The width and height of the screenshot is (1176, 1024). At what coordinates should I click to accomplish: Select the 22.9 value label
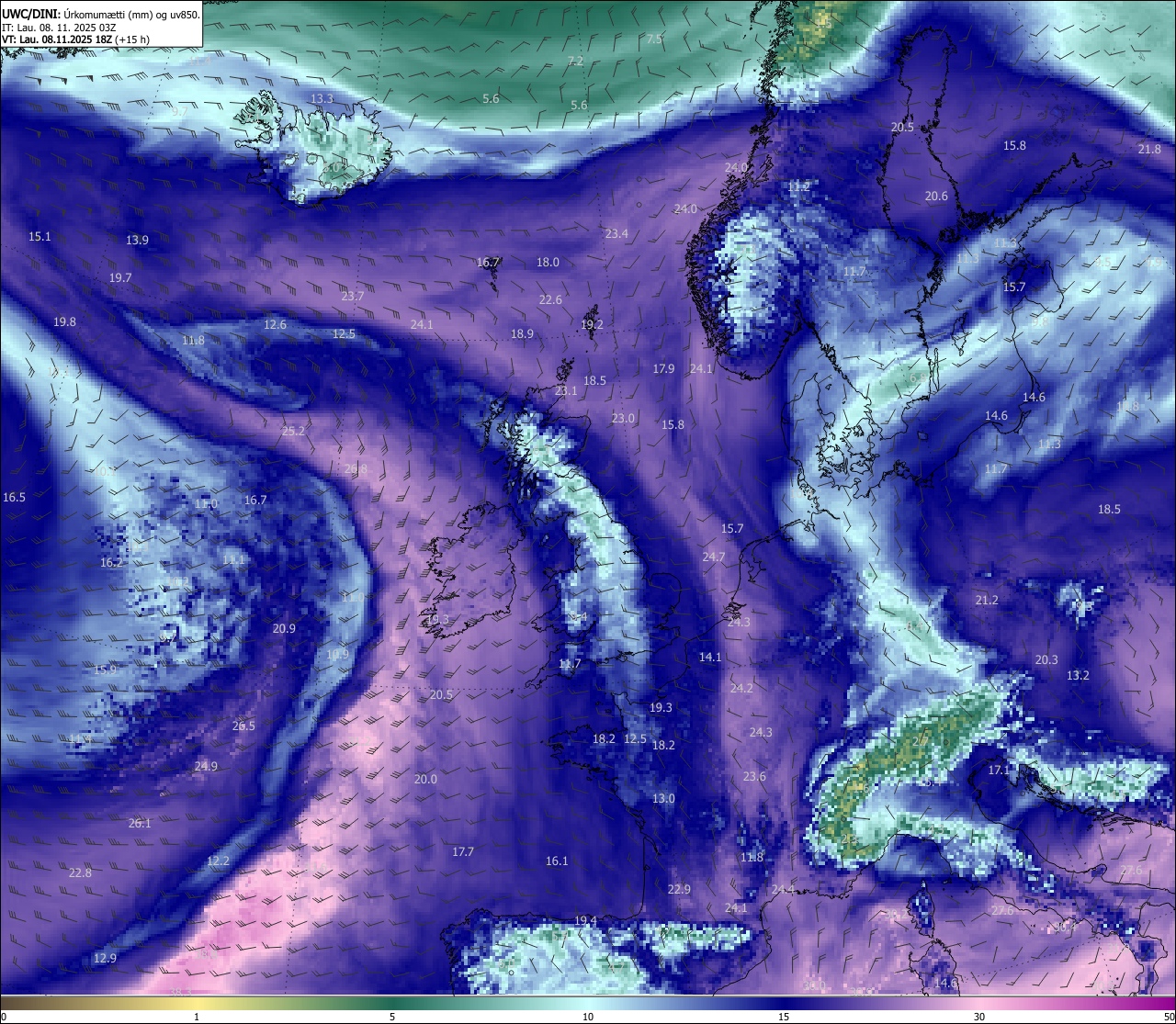[x=678, y=889]
